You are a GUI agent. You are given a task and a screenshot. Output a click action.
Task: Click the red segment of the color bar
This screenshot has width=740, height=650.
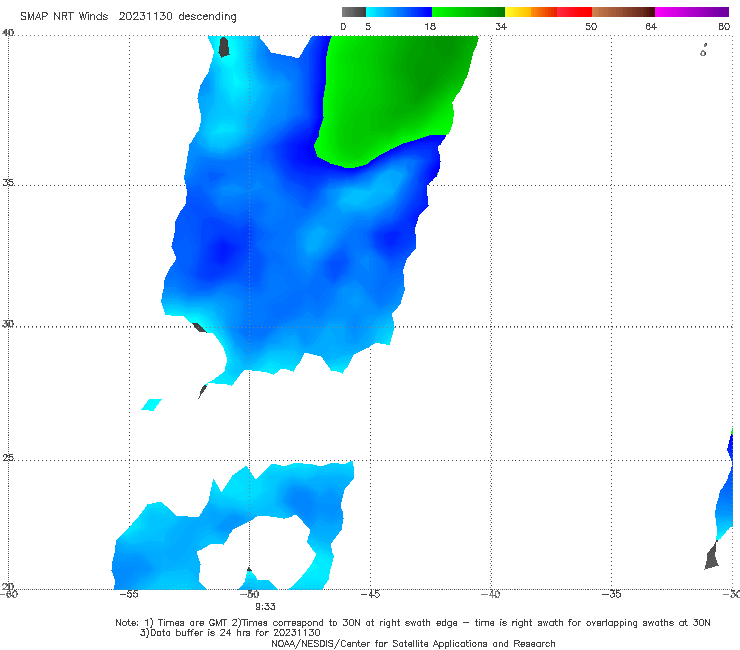(574, 12)
